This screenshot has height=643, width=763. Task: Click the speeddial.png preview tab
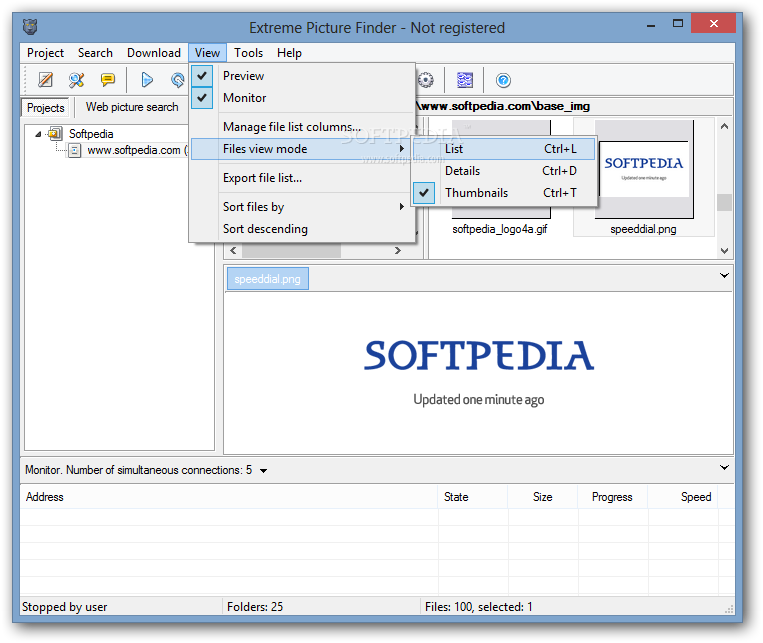(x=268, y=279)
